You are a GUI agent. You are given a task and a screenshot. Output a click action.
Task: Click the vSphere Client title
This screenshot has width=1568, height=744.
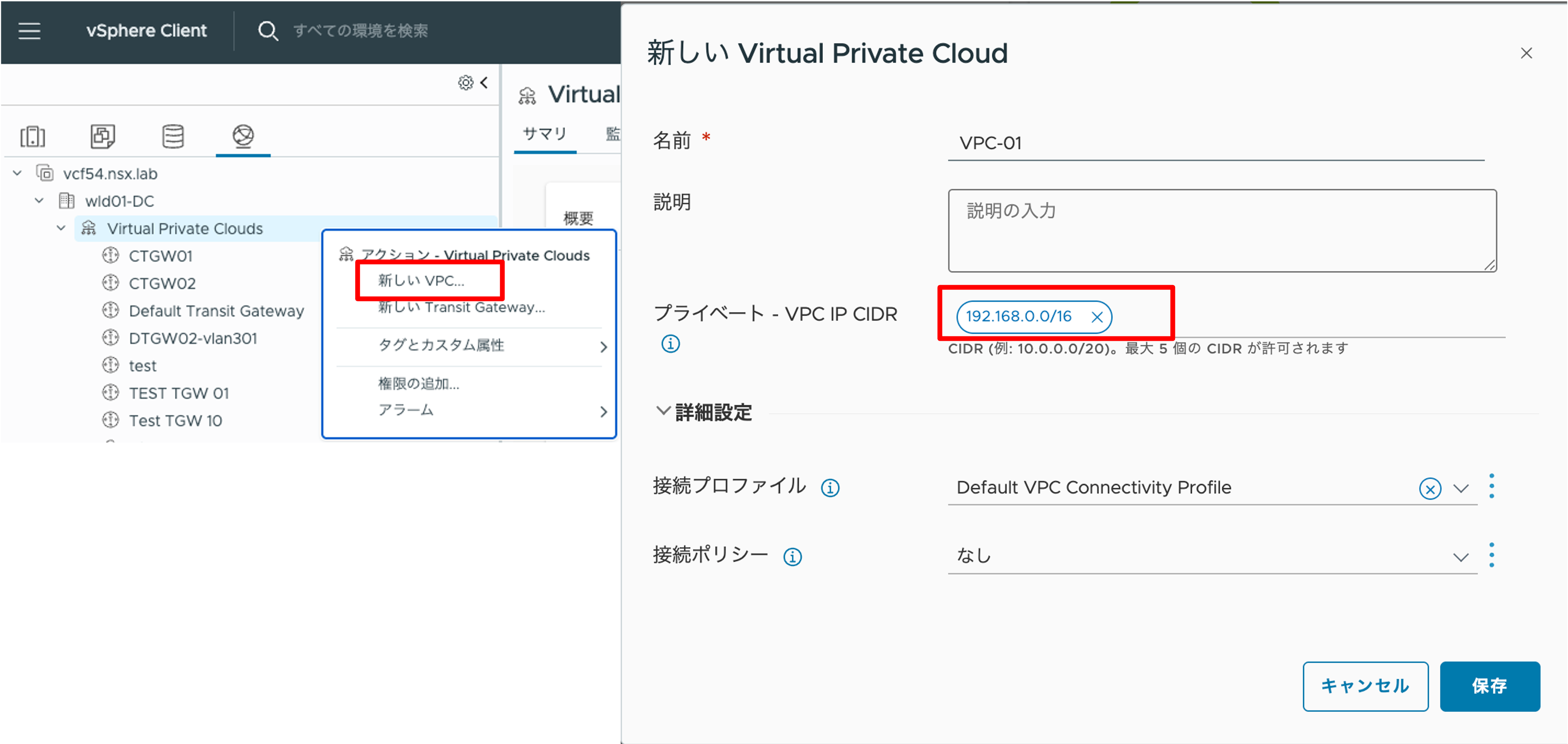[146, 30]
